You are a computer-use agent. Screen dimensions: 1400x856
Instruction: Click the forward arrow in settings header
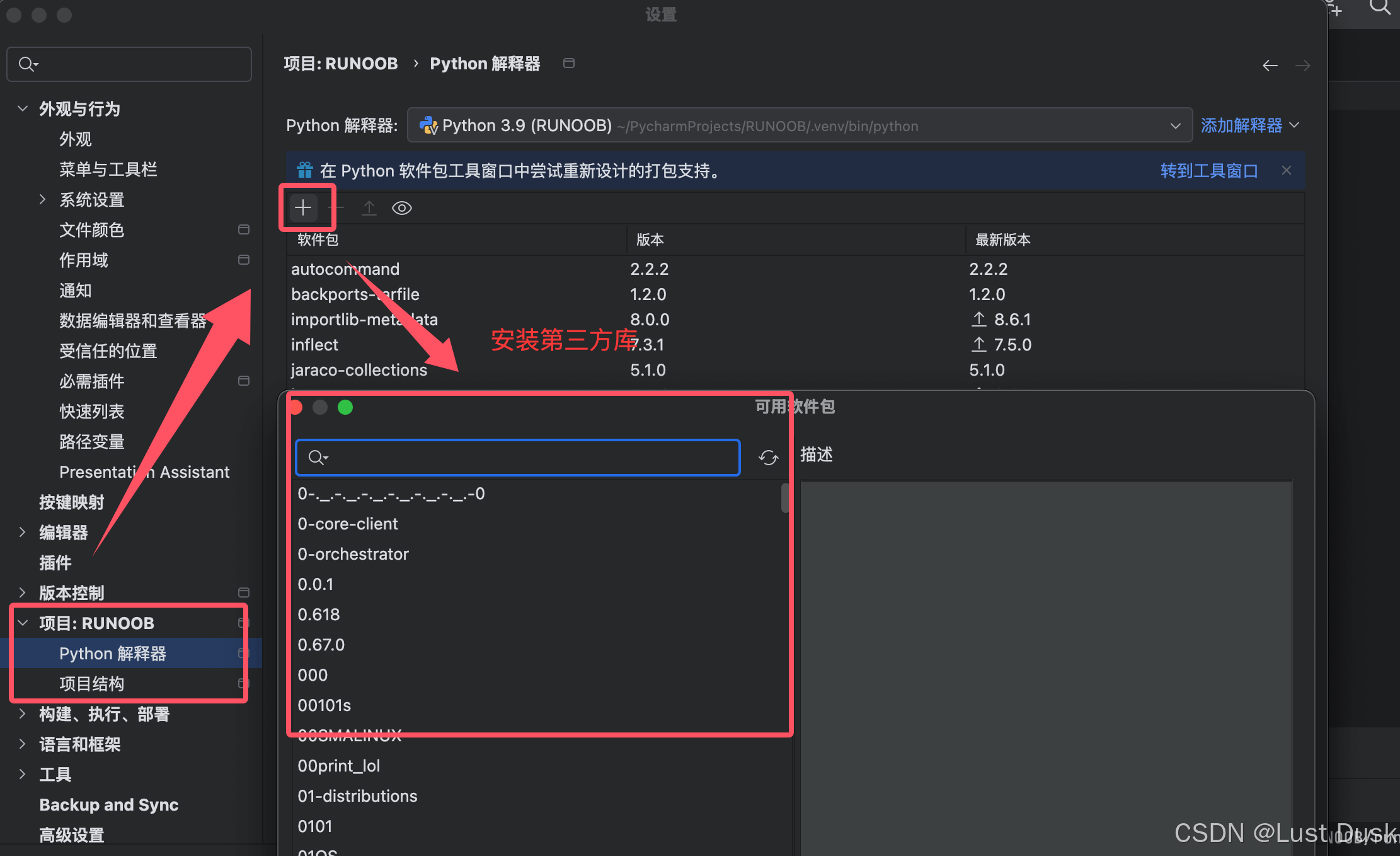pos(1303,66)
